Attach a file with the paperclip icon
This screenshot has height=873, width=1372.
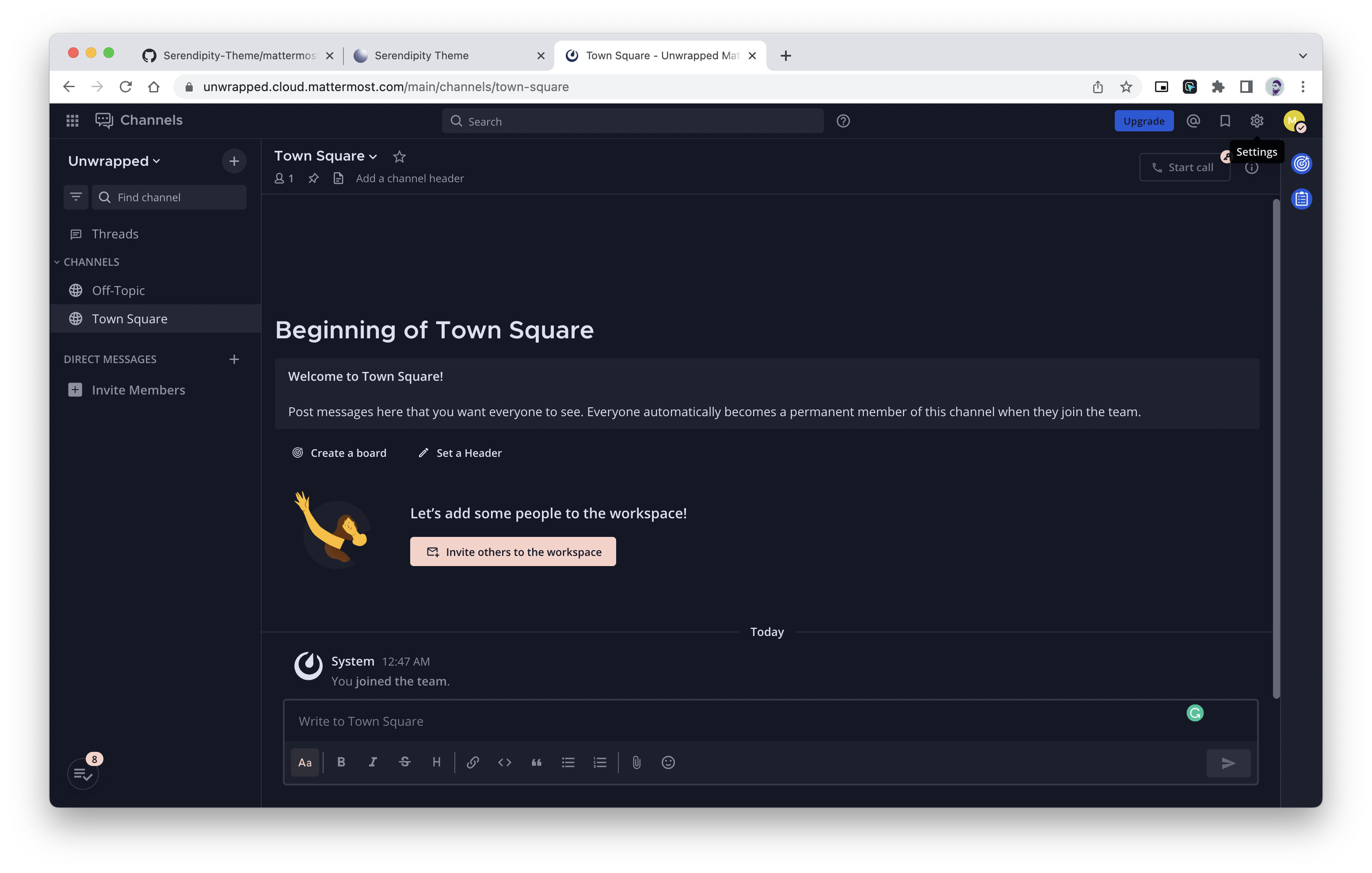tap(636, 762)
